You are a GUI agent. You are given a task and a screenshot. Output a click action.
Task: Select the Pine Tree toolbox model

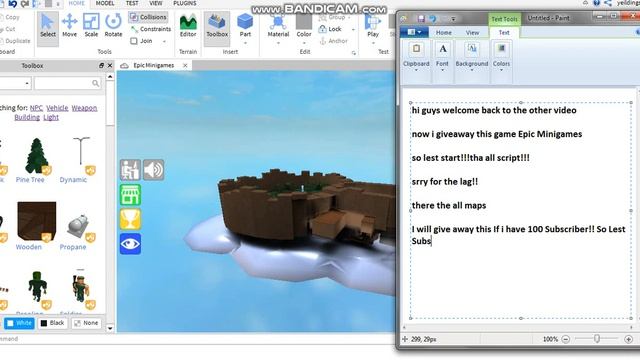click(x=36, y=160)
